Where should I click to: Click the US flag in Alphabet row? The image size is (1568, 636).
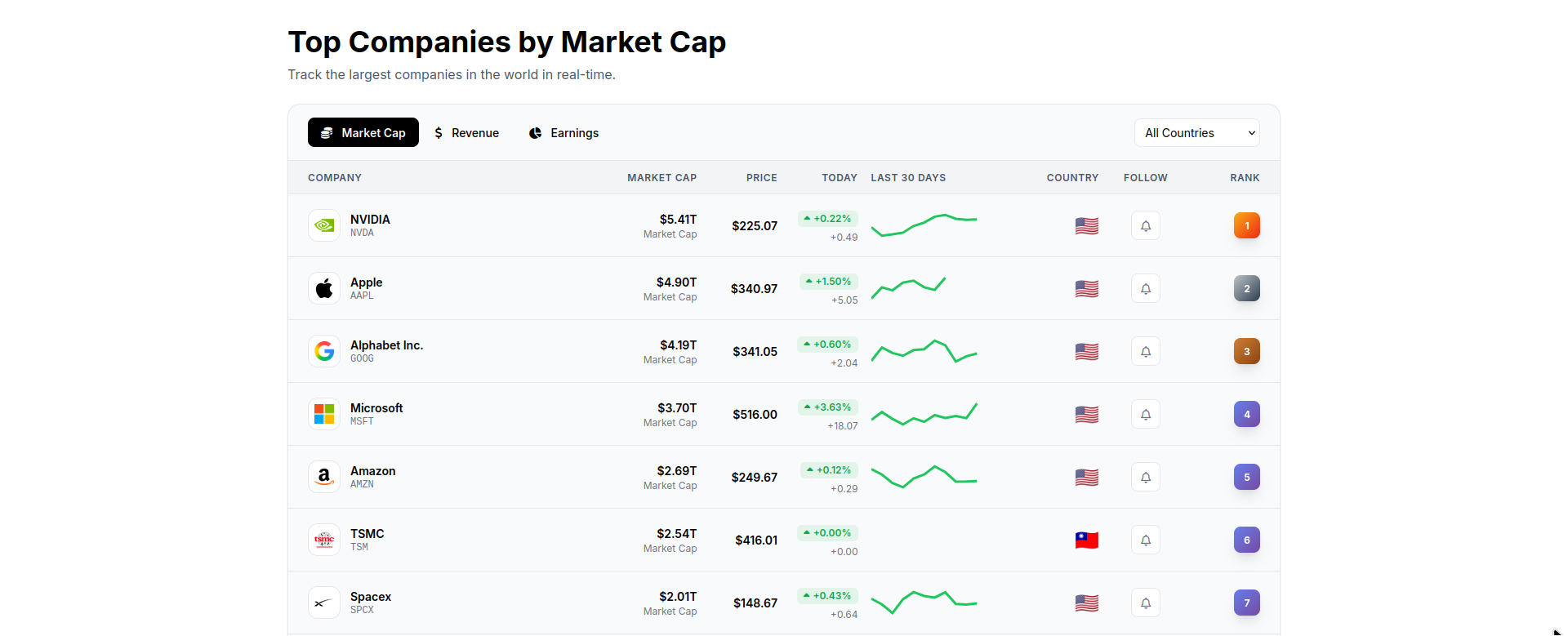coord(1087,352)
